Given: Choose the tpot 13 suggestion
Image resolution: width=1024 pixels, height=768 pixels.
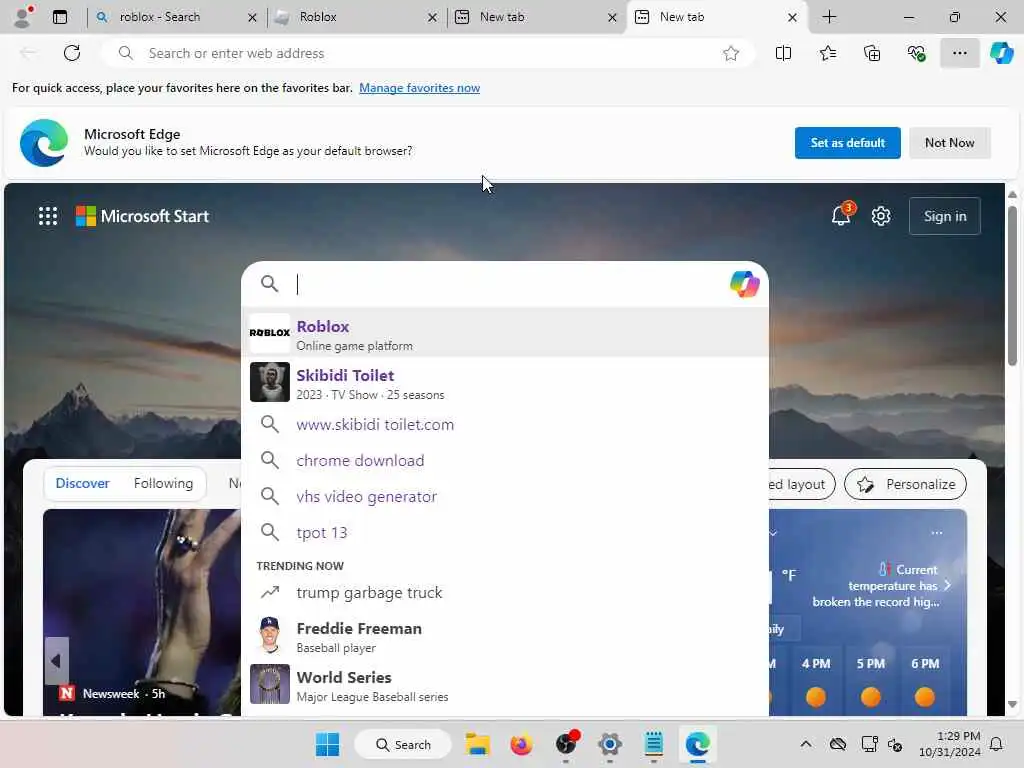Looking at the screenshot, I should (x=505, y=532).
